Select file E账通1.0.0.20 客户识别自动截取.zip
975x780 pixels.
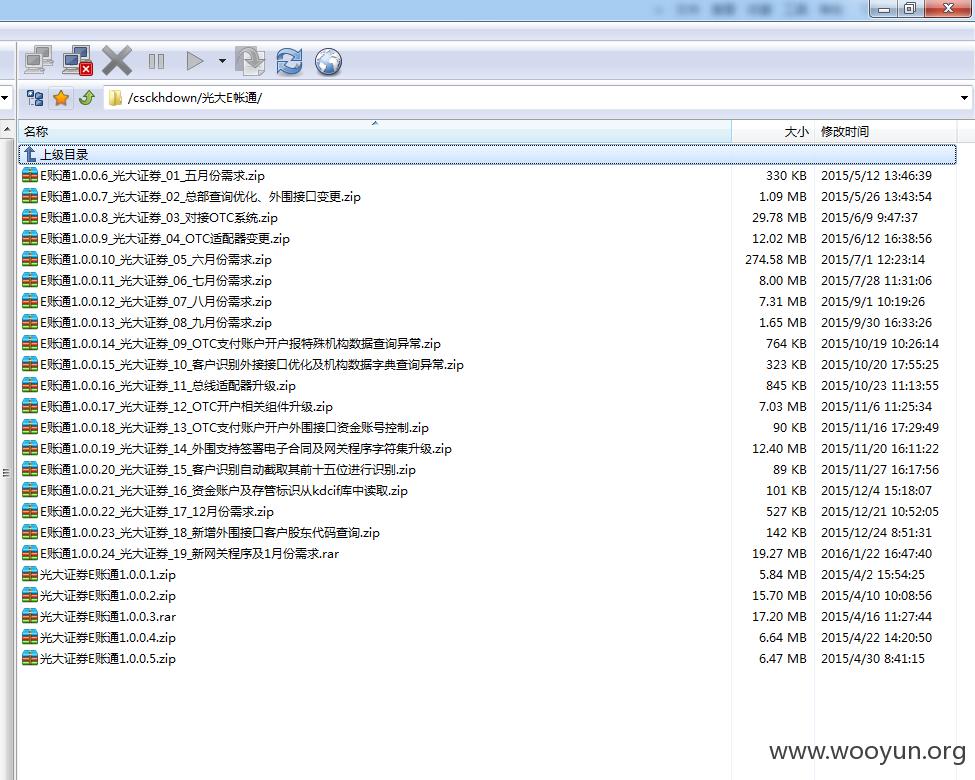coord(219,470)
